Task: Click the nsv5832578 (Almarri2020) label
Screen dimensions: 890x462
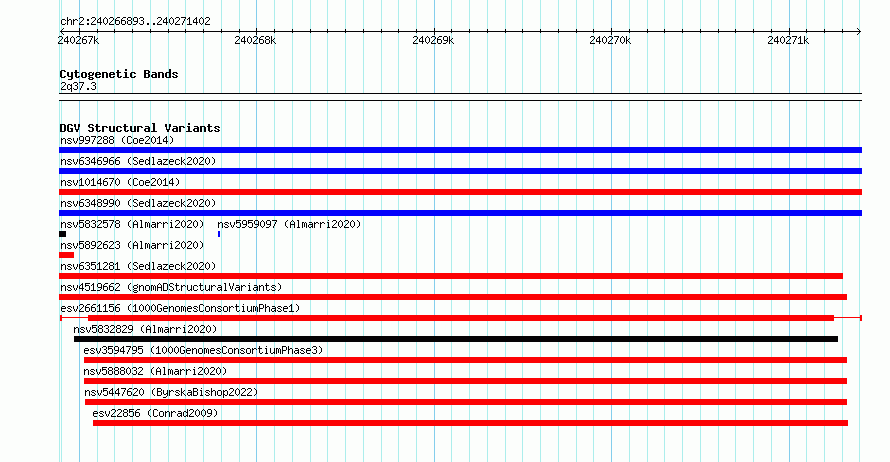Action: [132, 224]
